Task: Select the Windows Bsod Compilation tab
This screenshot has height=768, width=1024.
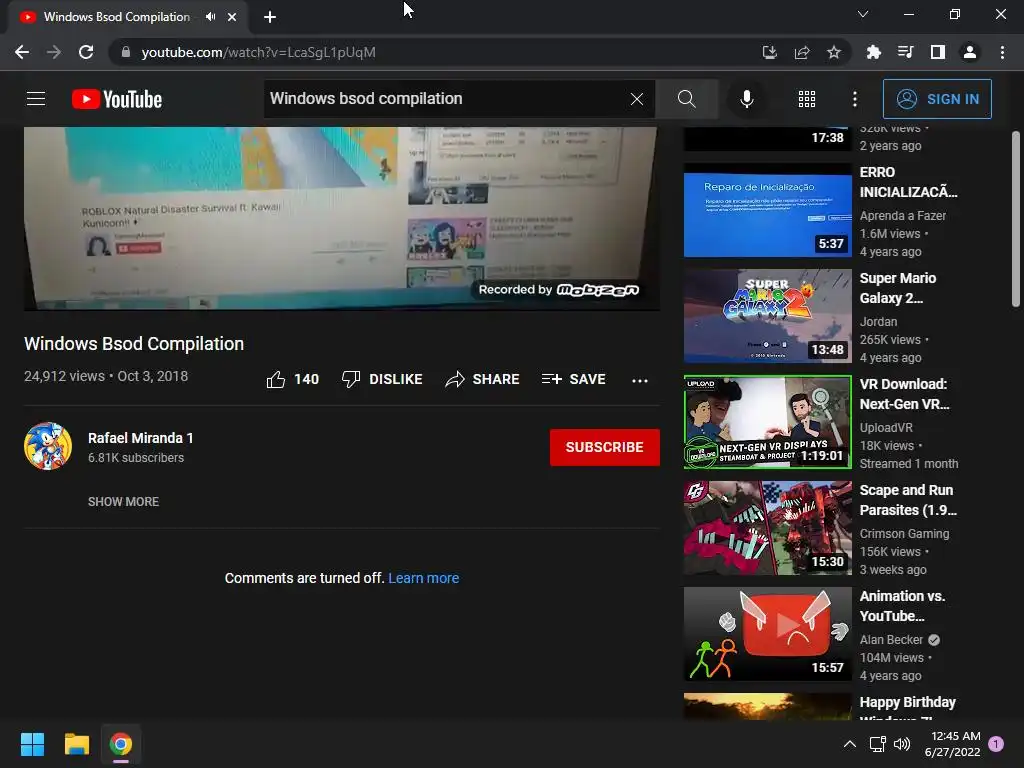Action: pos(117,17)
